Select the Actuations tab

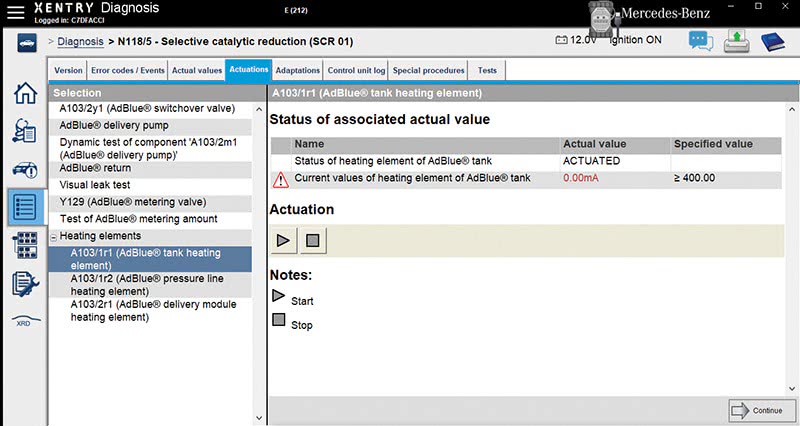click(x=248, y=70)
